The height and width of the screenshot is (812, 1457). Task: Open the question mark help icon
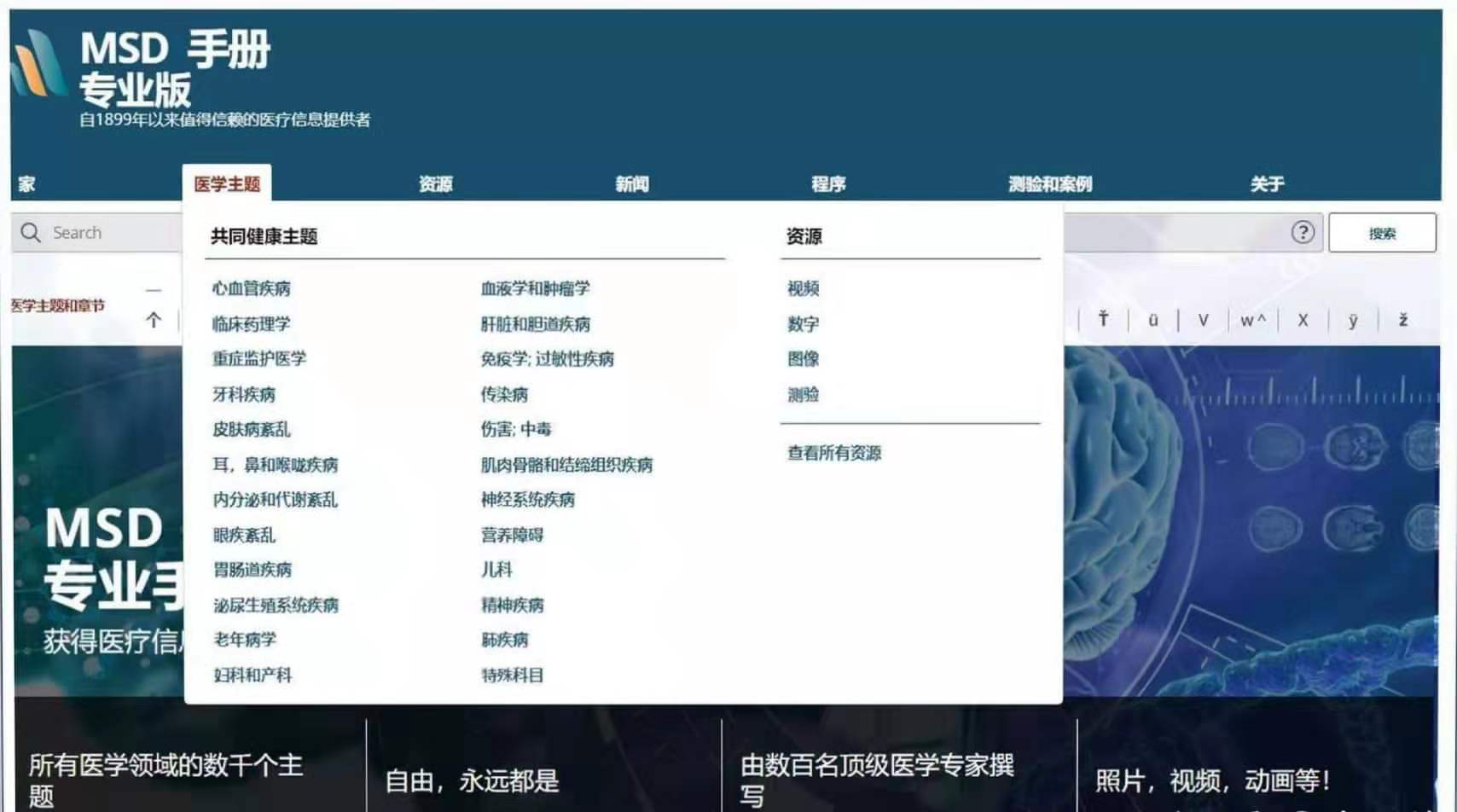1303,232
